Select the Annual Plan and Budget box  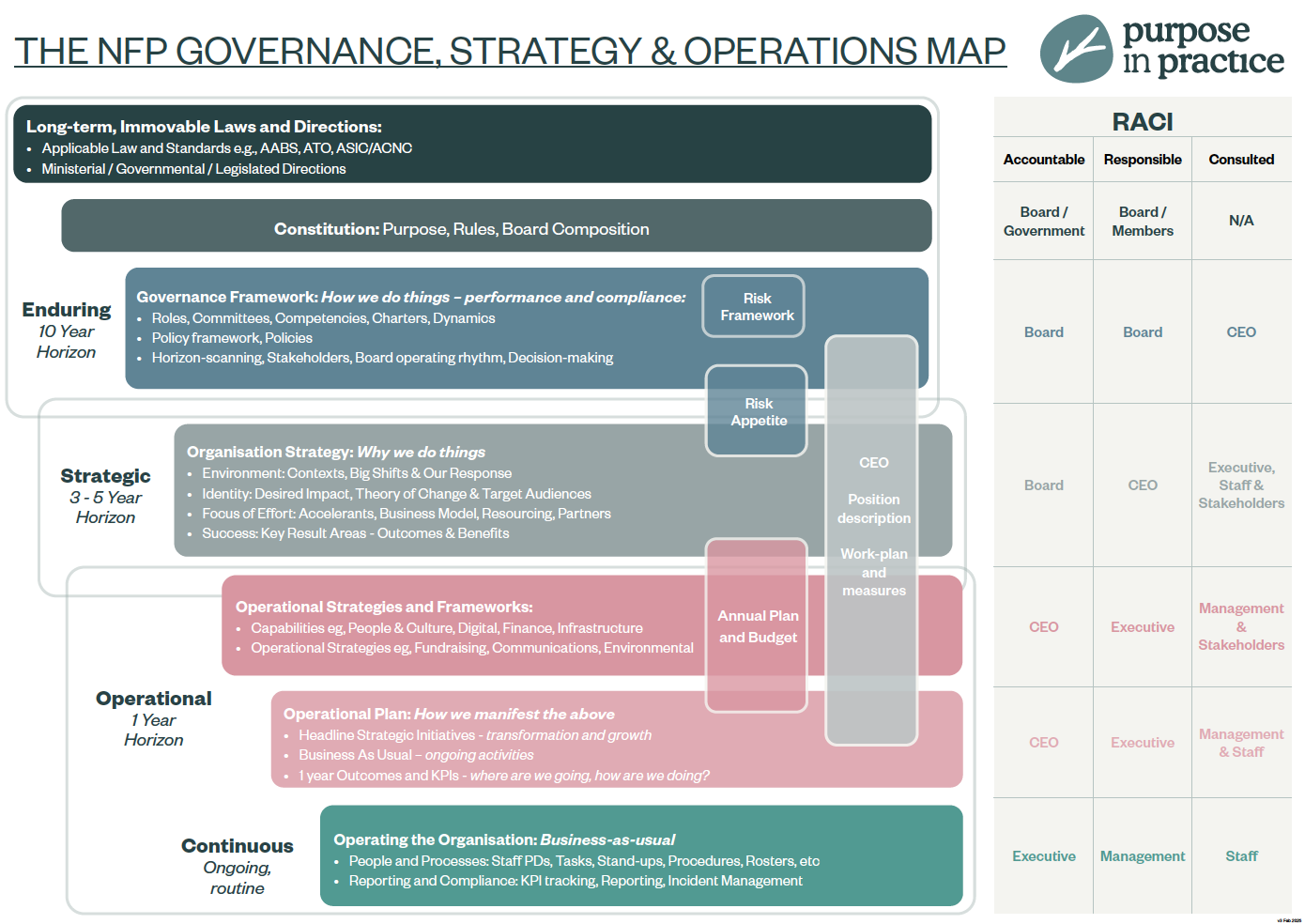pyautogui.click(x=757, y=625)
